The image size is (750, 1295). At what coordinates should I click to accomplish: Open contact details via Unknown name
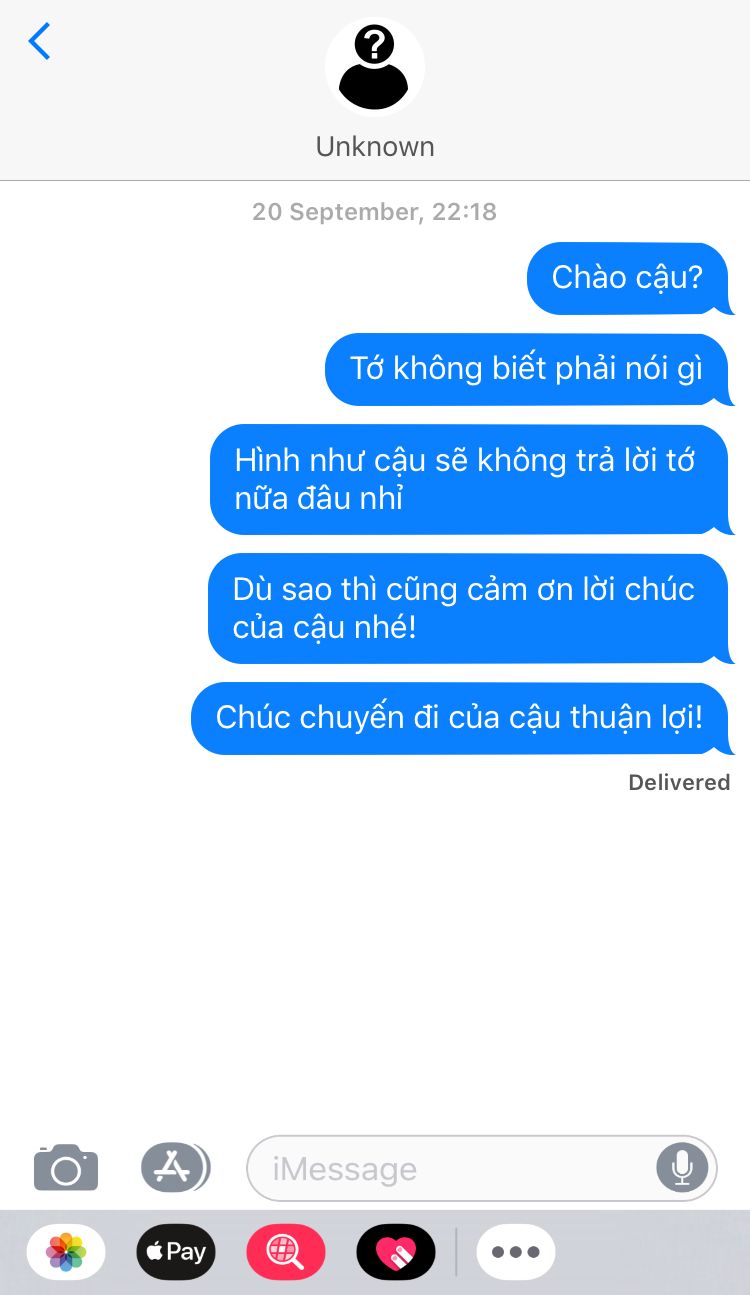point(375,146)
